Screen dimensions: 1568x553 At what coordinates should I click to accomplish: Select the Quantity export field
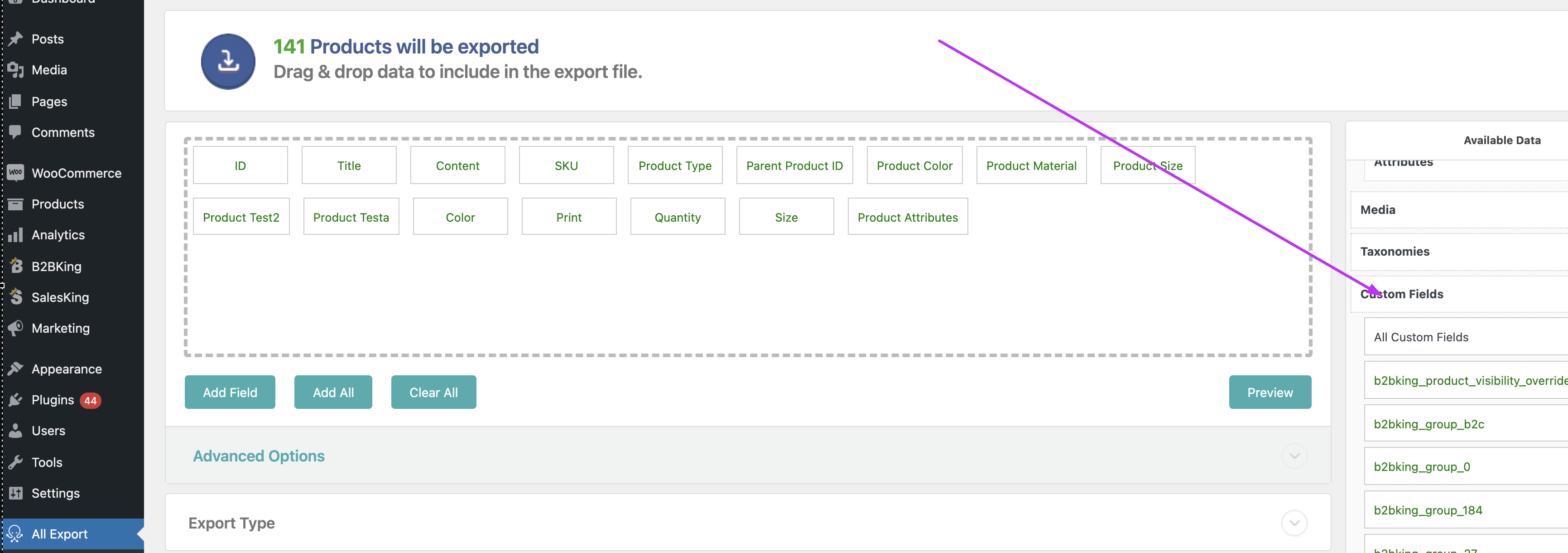coord(678,217)
